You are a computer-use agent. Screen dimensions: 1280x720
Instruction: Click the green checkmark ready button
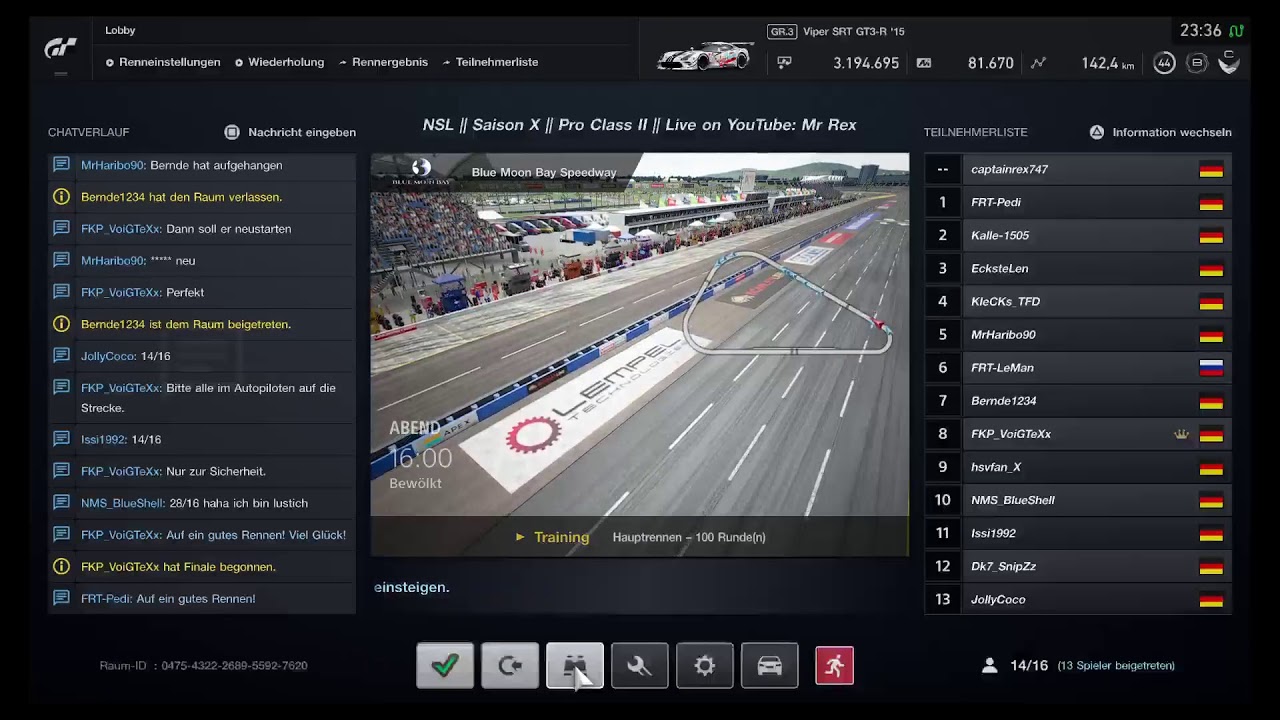click(445, 666)
